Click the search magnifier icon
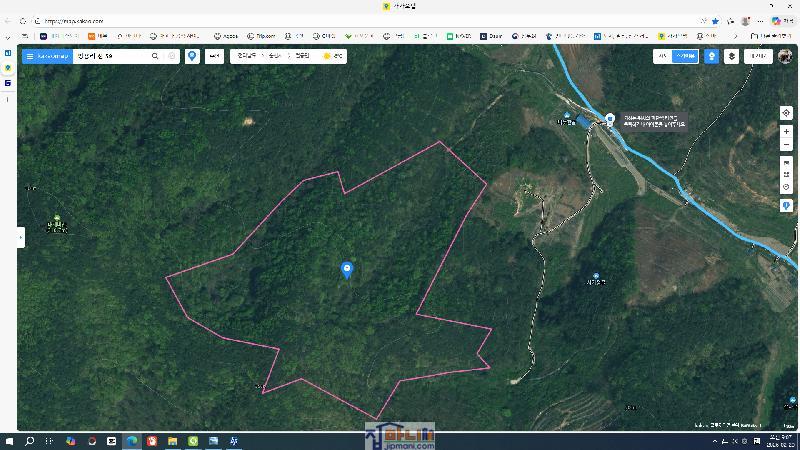 [x=155, y=56]
